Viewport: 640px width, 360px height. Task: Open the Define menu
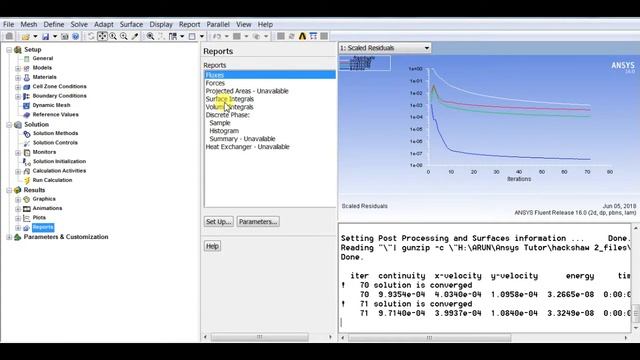54,24
